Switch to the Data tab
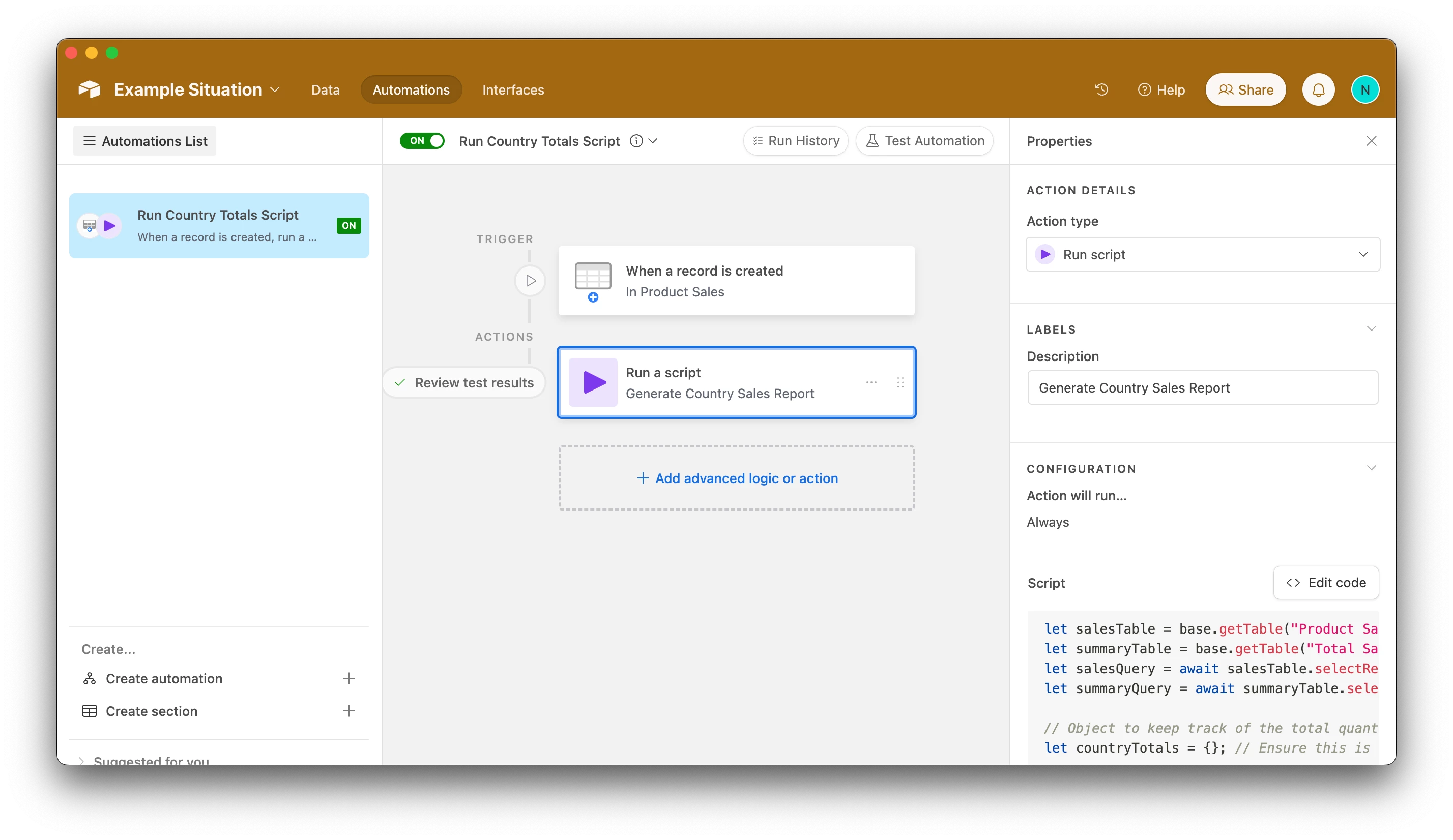The width and height of the screenshot is (1453, 840). tap(325, 90)
